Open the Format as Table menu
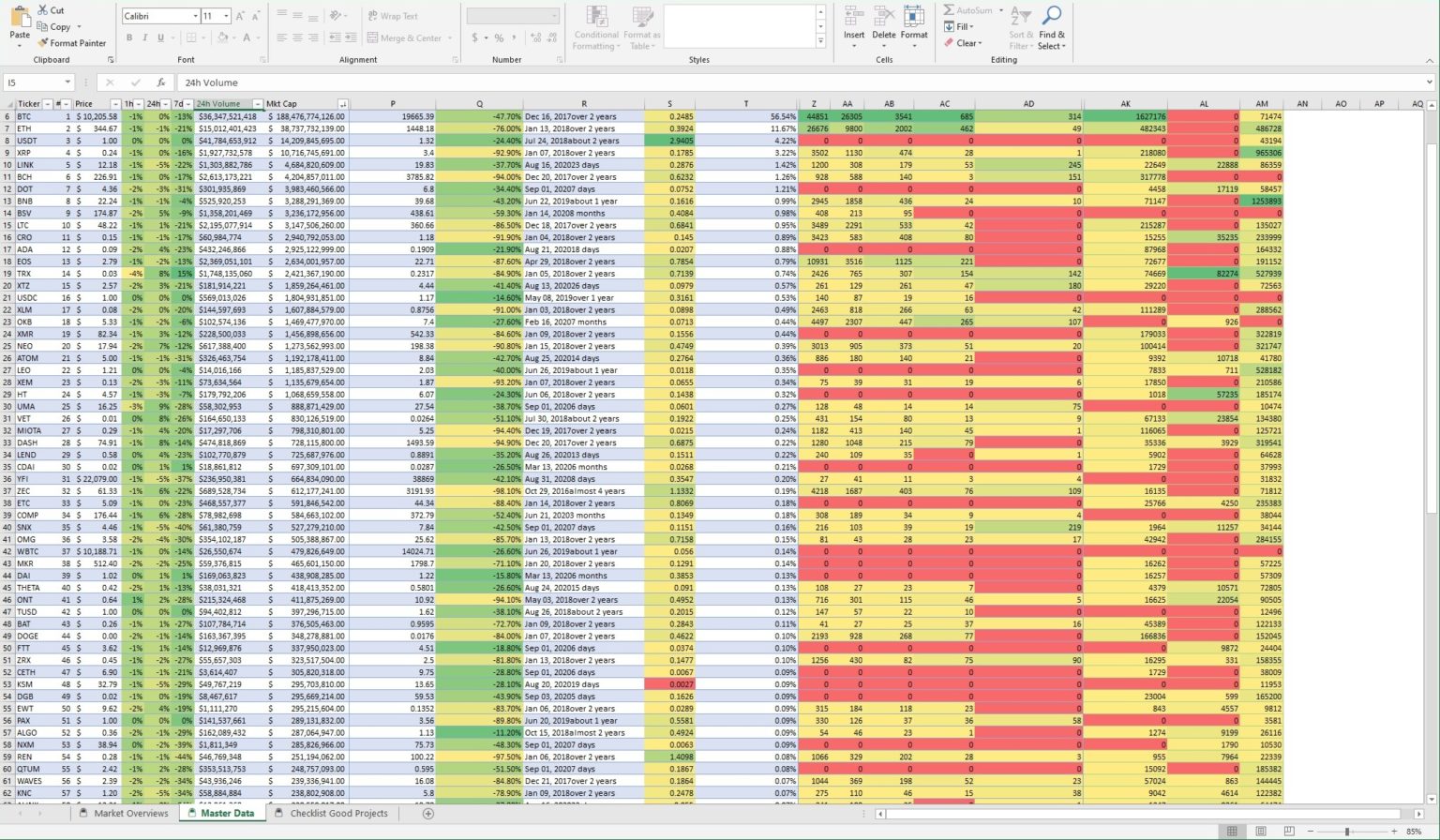 (642, 28)
